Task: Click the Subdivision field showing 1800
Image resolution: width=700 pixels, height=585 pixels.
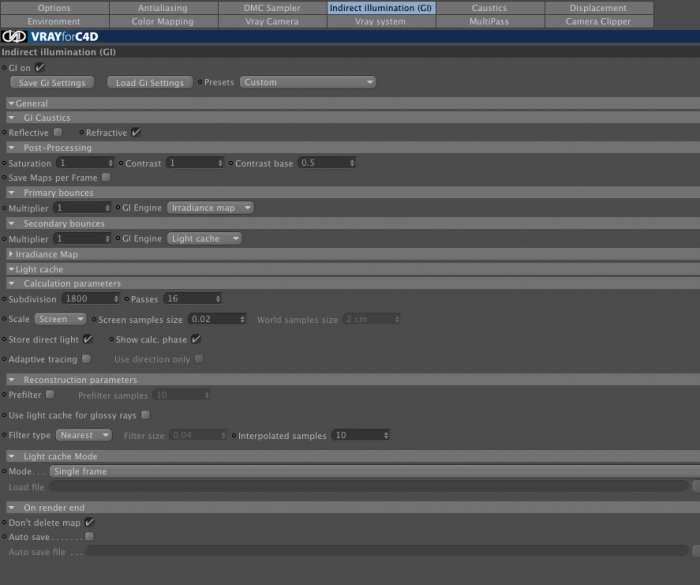Action: point(91,299)
